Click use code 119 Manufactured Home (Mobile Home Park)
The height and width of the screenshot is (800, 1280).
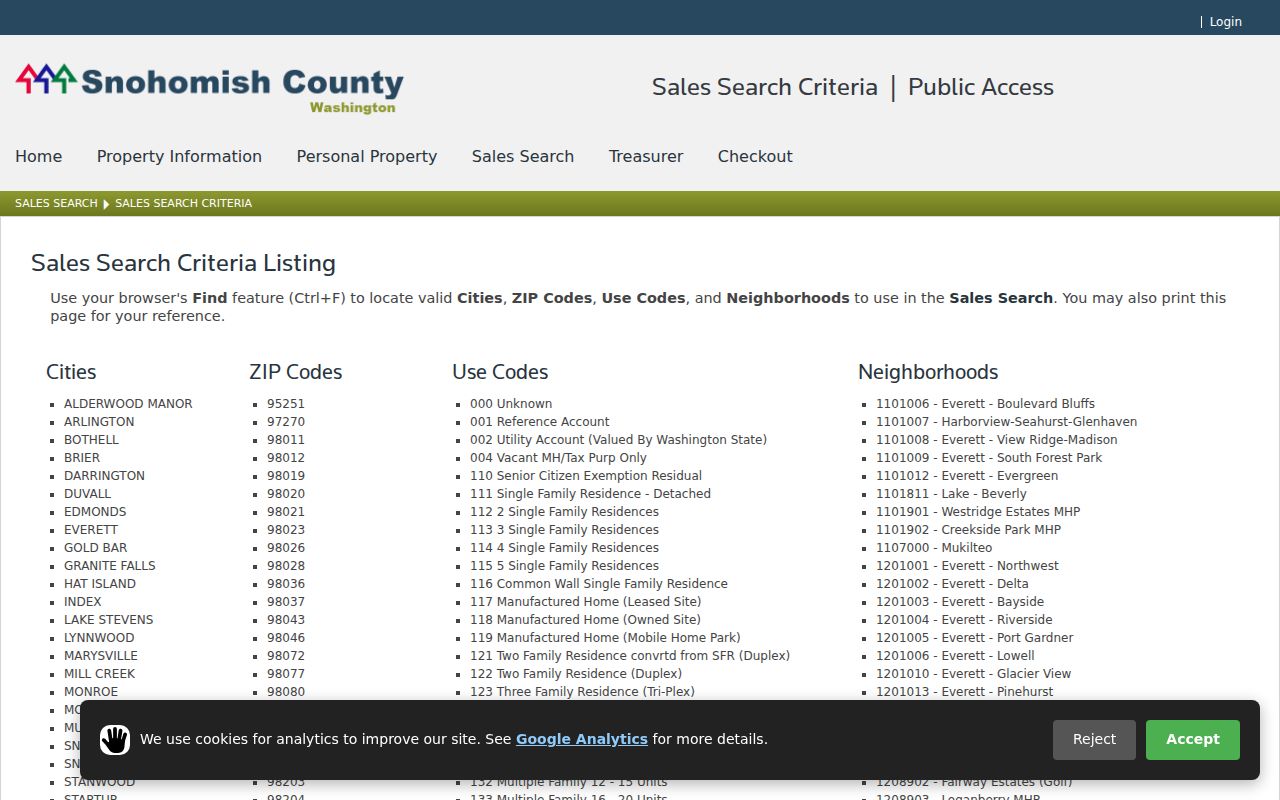pos(605,638)
